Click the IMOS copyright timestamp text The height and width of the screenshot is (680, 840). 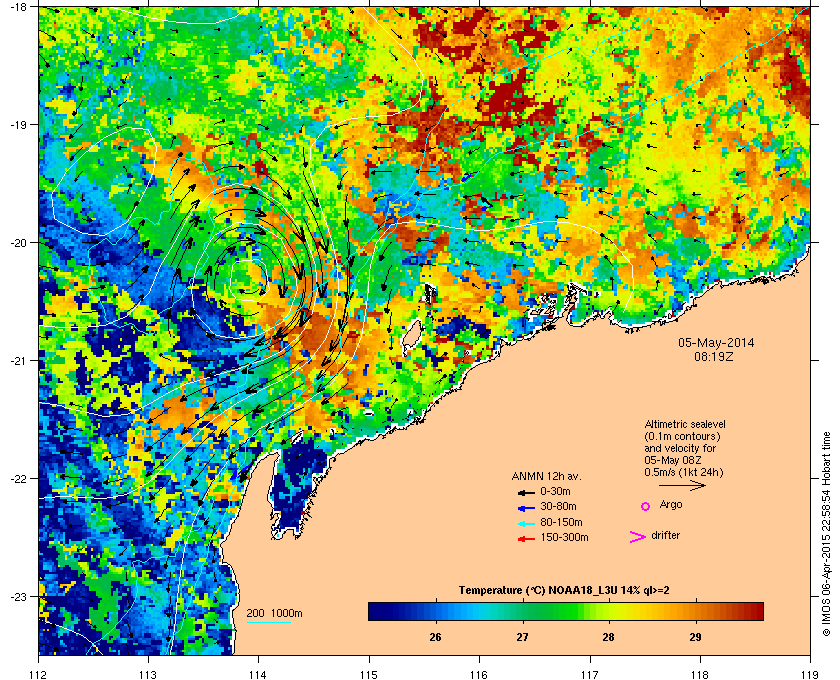click(826, 534)
